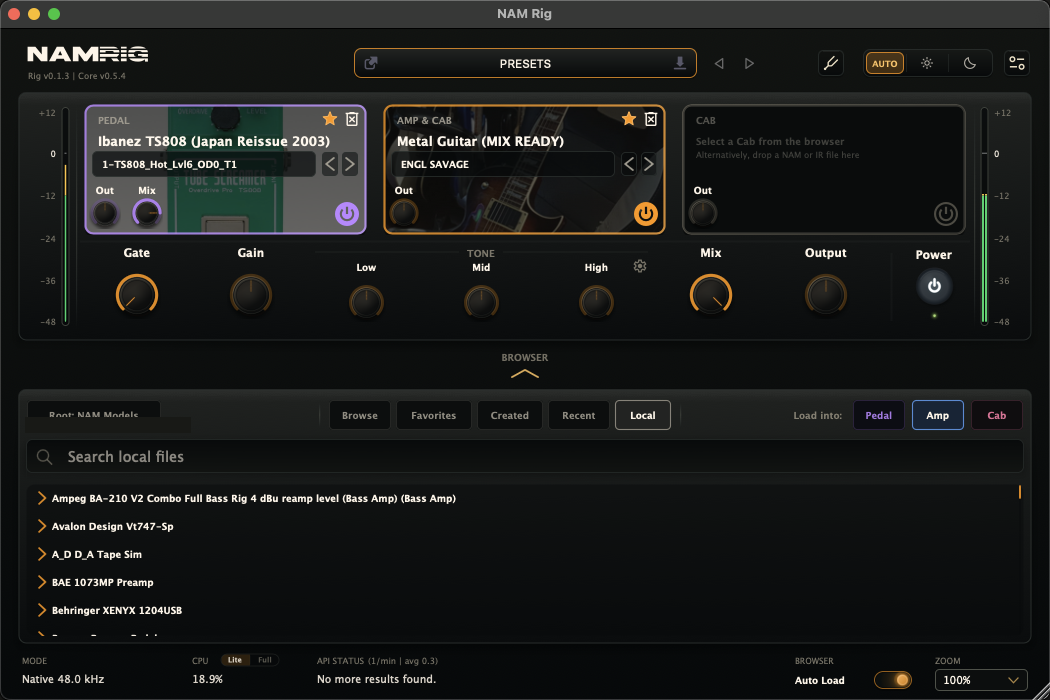Toggle the Amp & Cab orange power button
This screenshot has height=700, width=1050.
tap(646, 214)
